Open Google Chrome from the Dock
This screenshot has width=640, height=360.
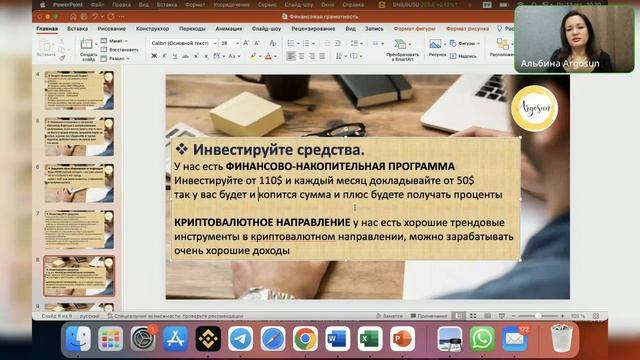coord(305,339)
